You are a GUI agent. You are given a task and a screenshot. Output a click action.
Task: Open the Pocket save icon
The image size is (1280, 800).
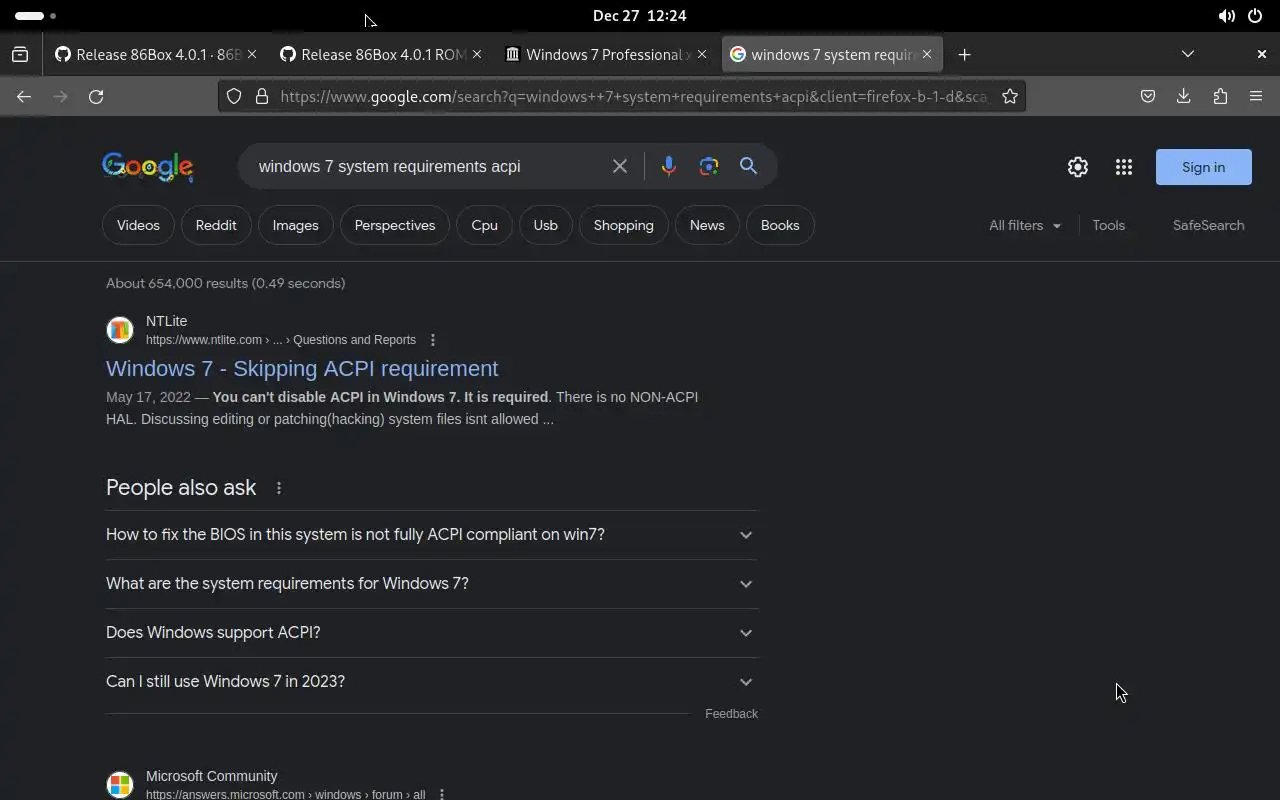pyautogui.click(x=1148, y=96)
